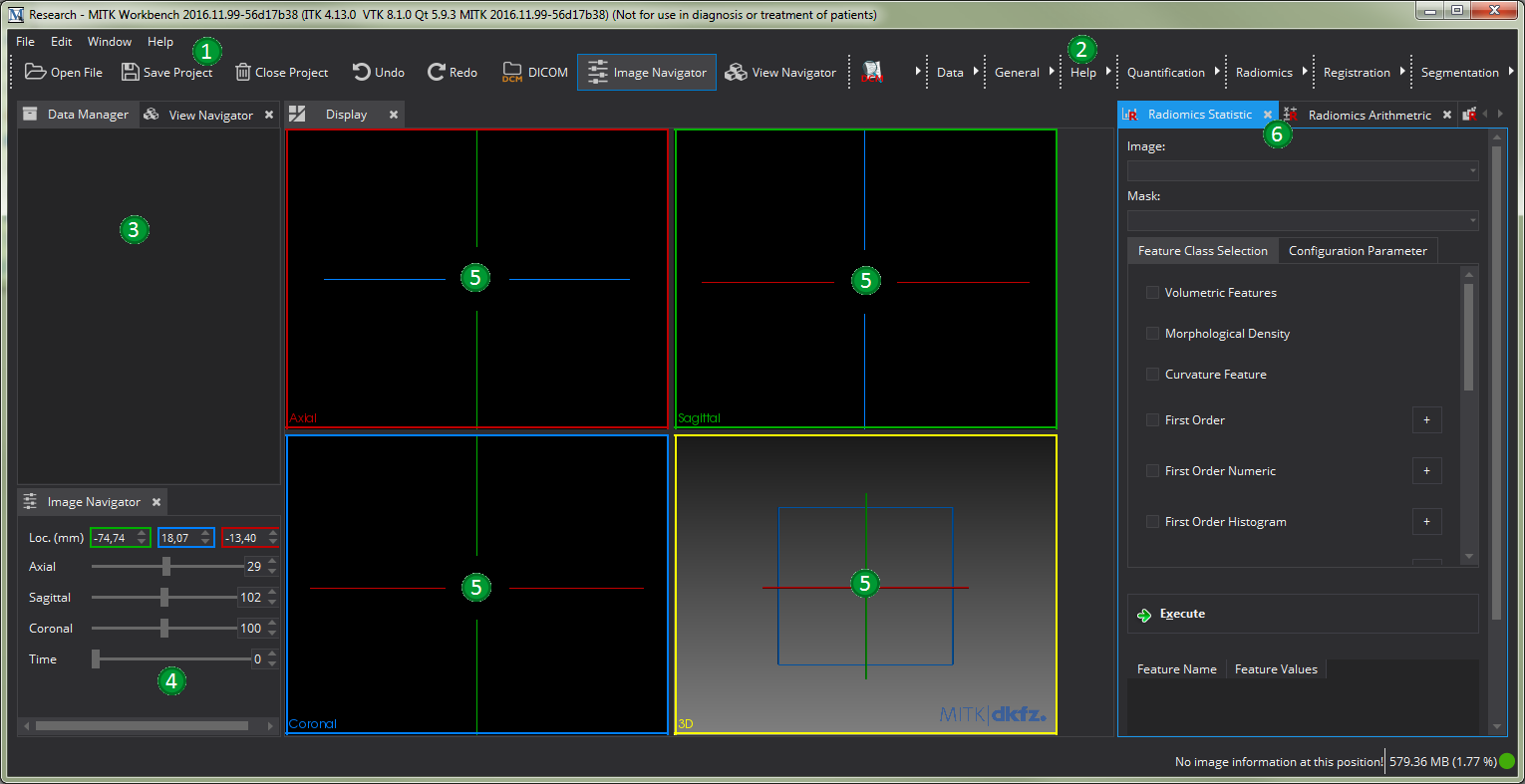The height and width of the screenshot is (784, 1525).
Task: Click the Execute button
Action: [x=1303, y=614]
